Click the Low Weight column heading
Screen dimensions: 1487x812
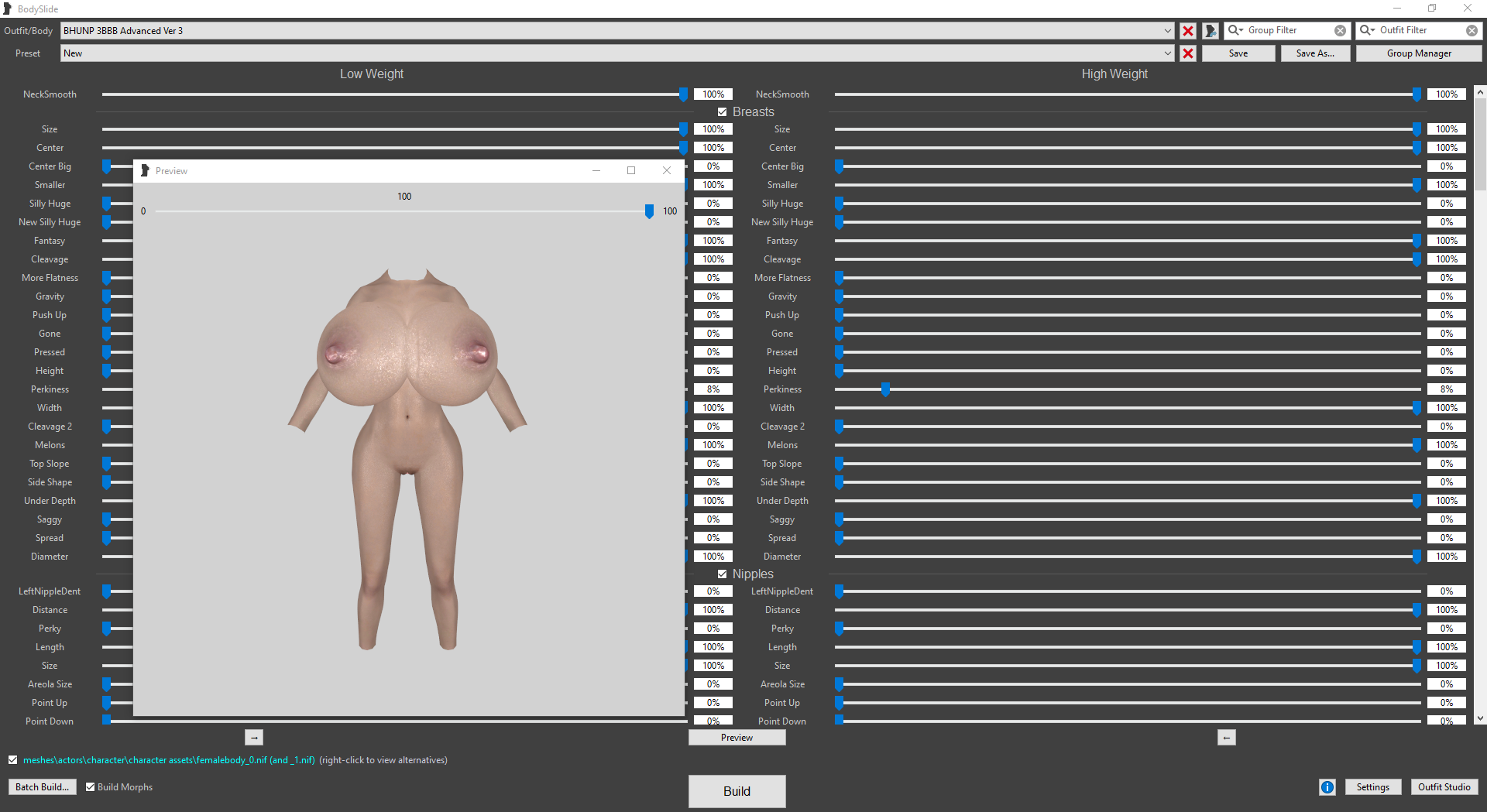tap(372, 74)
